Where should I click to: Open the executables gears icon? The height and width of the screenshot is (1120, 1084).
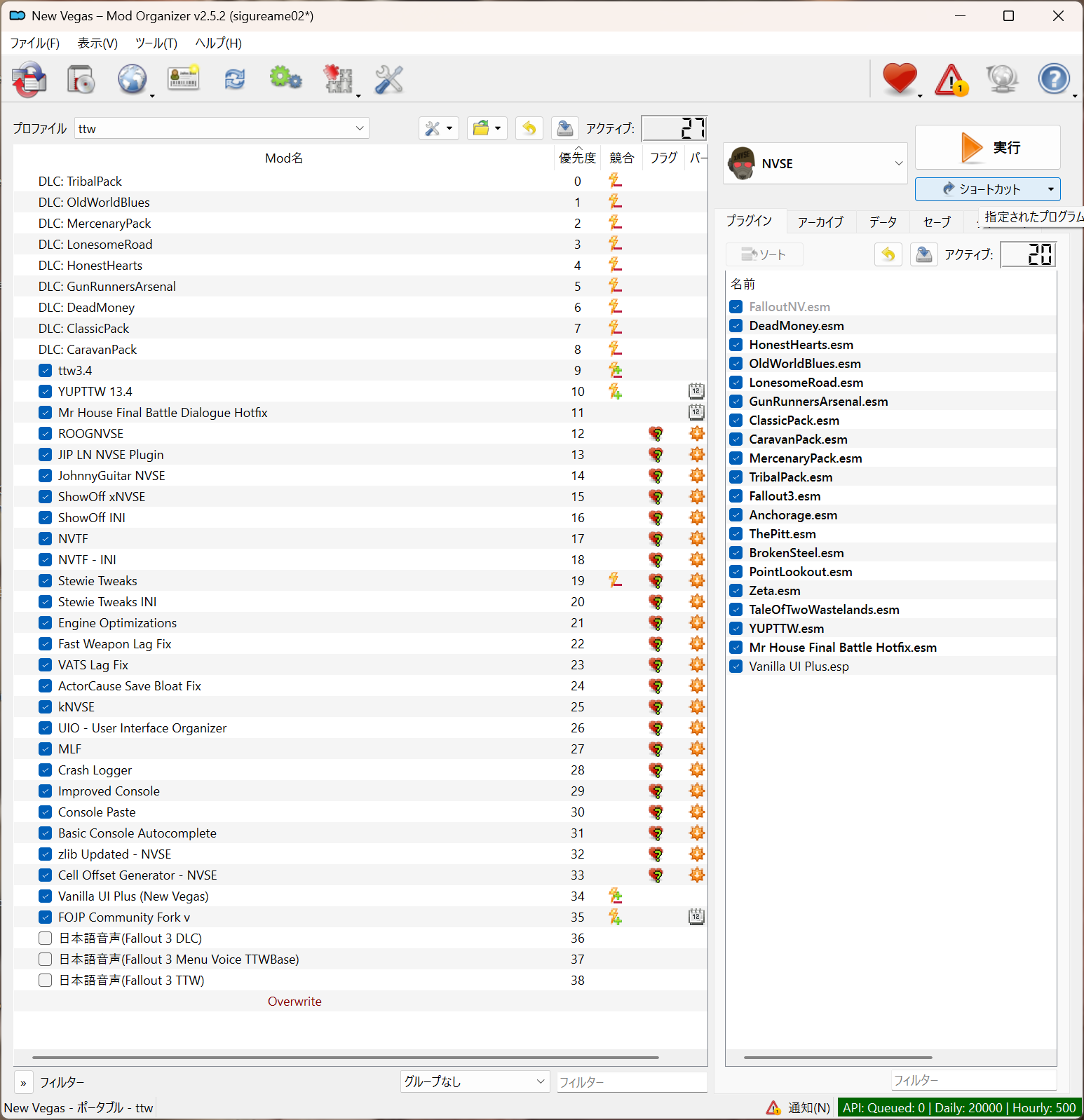(285, 79)
